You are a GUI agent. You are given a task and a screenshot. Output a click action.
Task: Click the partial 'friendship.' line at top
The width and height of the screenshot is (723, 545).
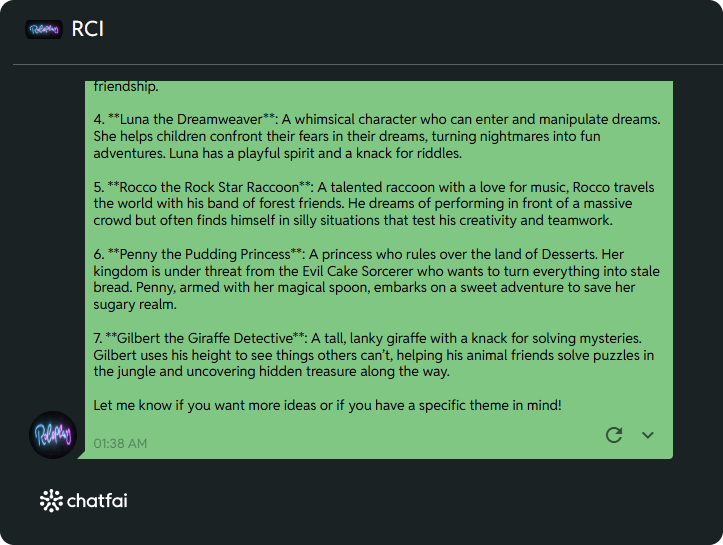126,86
